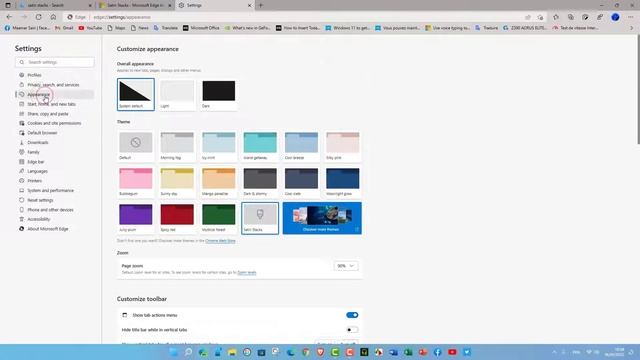Select Dark overall appearance

click(218, 94)
